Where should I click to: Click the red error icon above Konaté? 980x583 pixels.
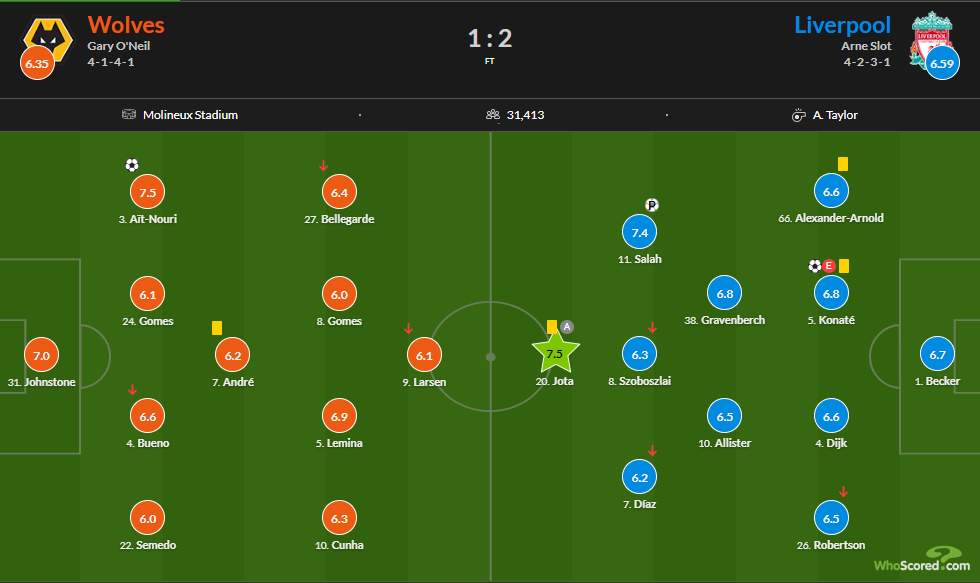(x=829, y=266)
